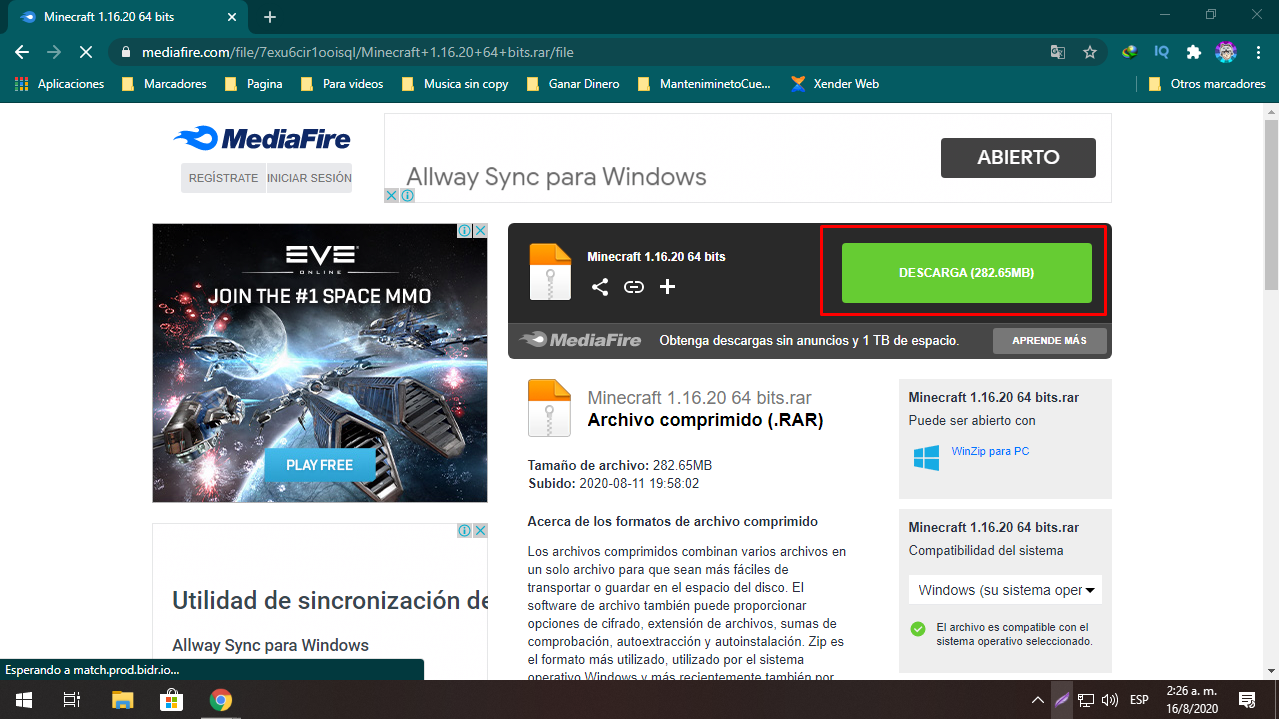Click the INICIAR SESIÓN button

309,178
